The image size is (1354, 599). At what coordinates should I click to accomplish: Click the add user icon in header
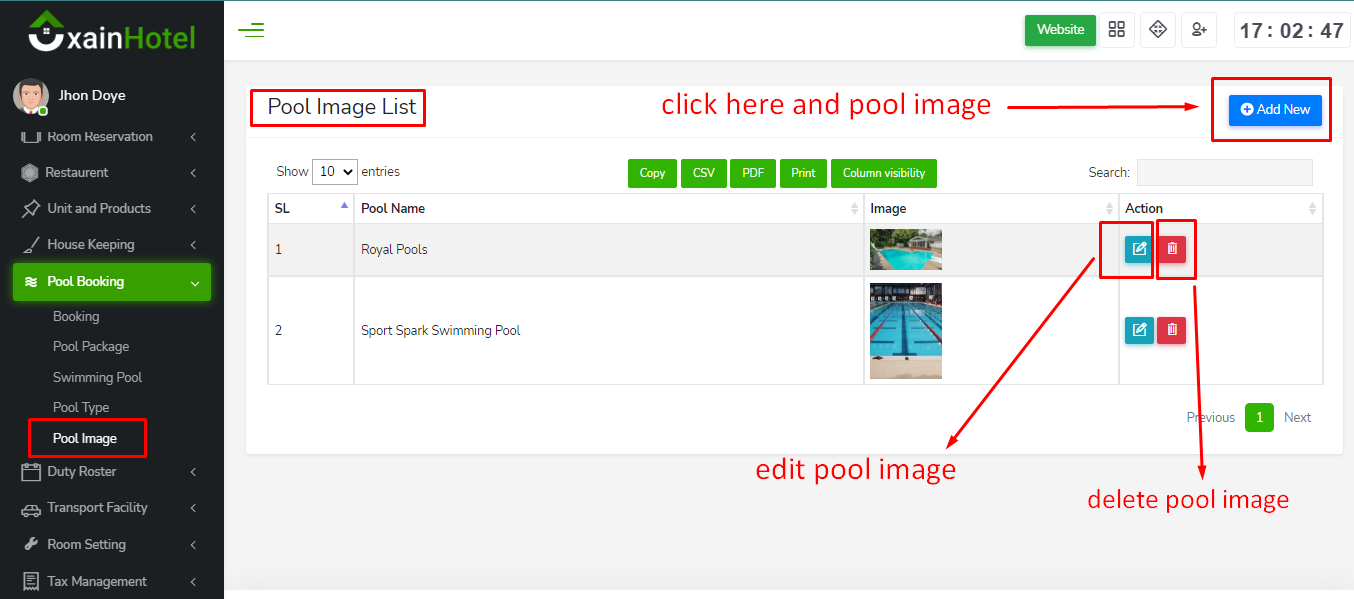pos(1198,30)
